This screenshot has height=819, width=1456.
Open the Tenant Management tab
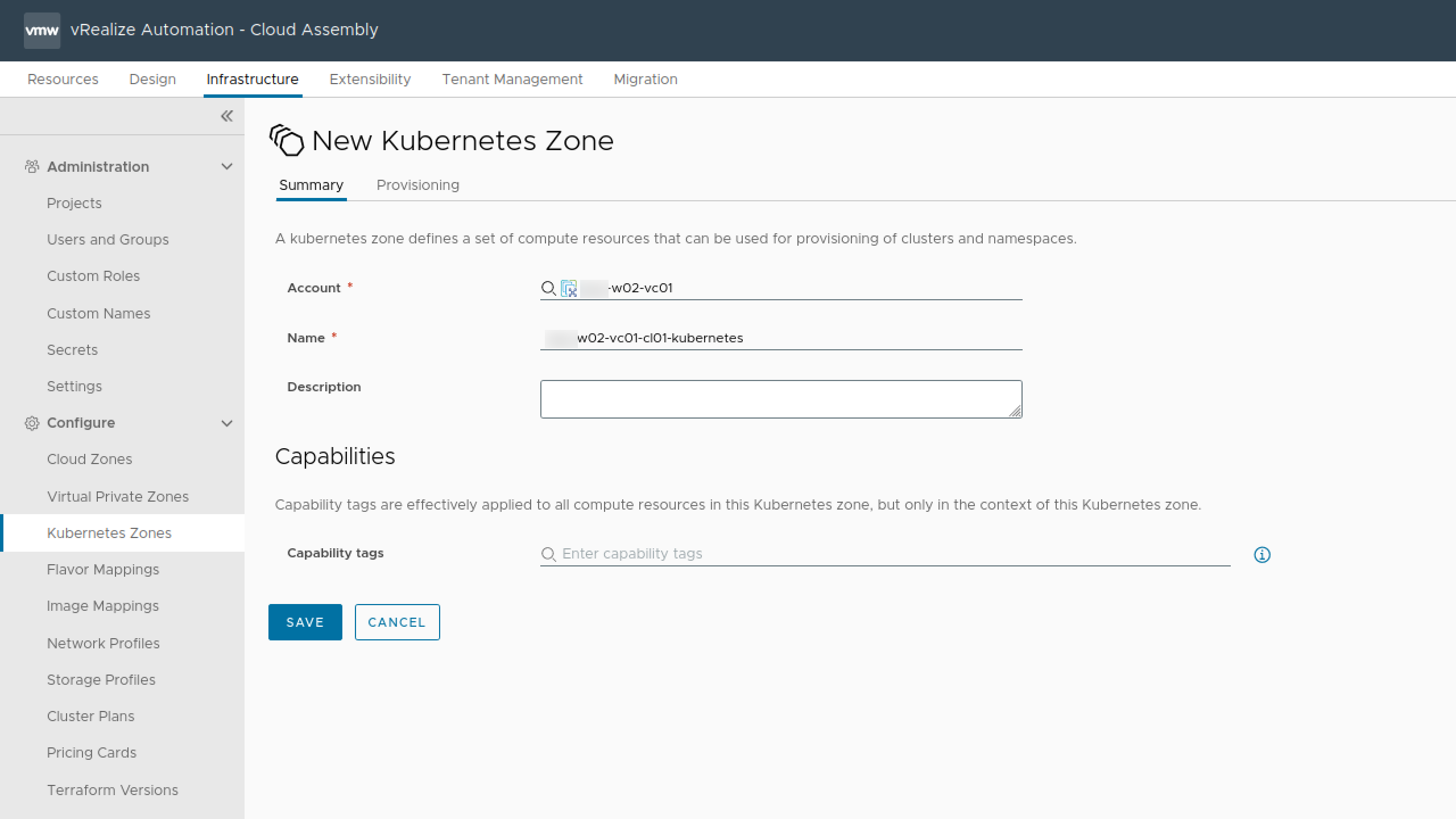pyautogui.click(x=512, y=79)
